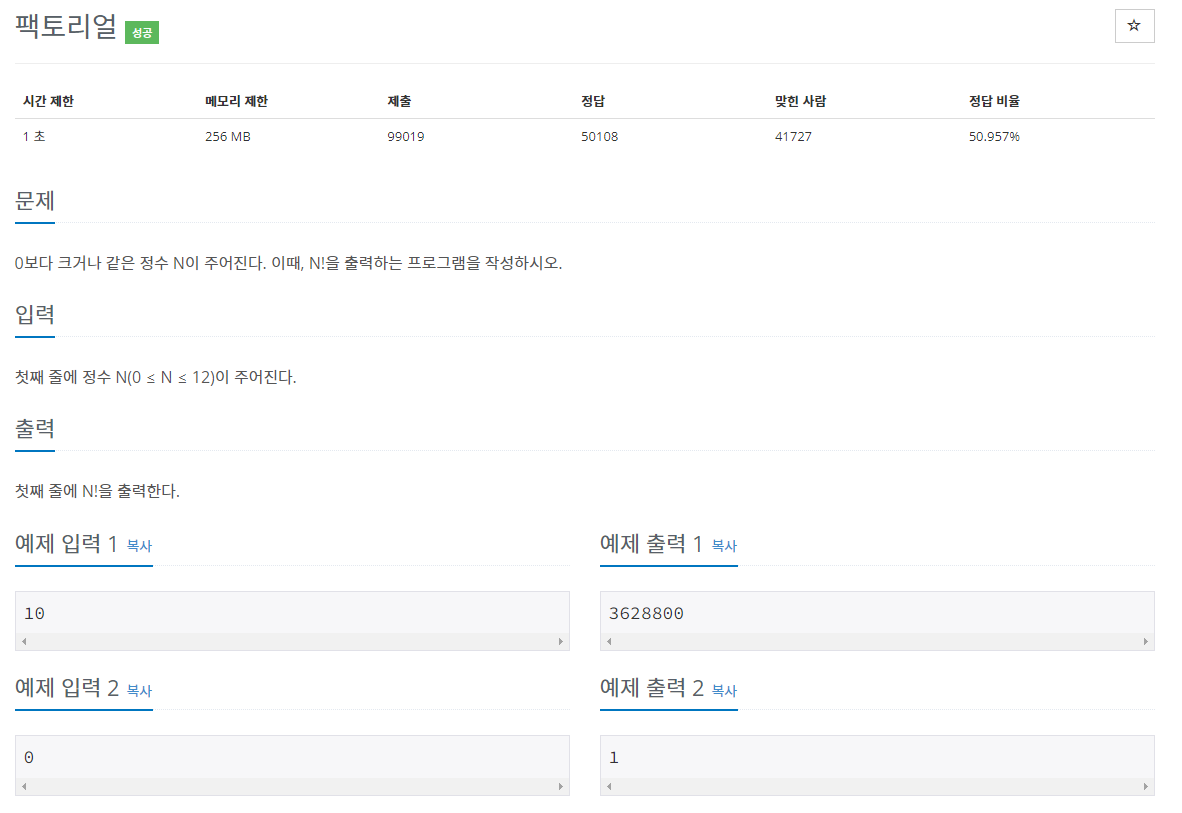
Task: Click left scroll arrow in example output 2 box
Action: 609,786
